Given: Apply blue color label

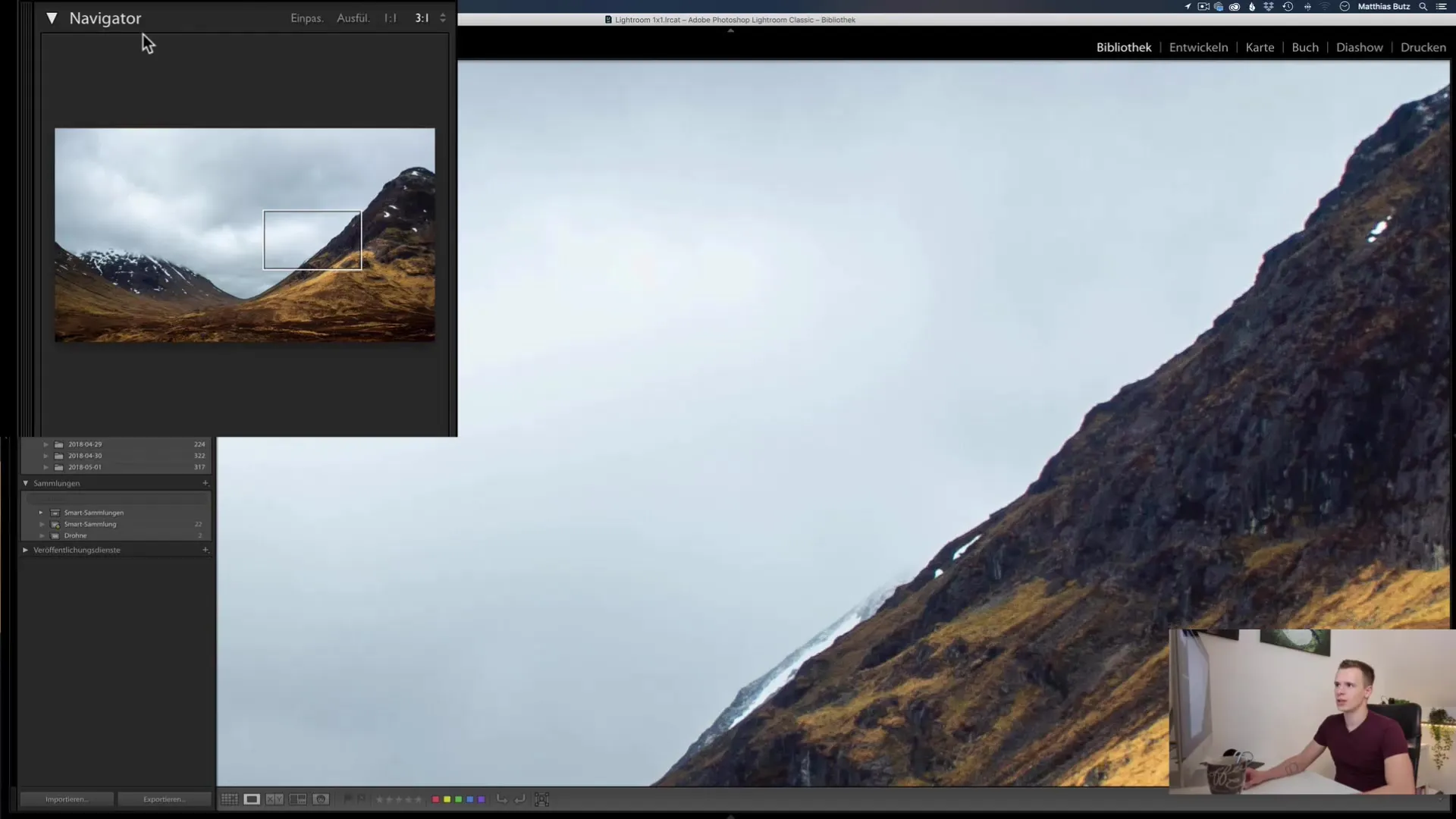Looking at the screenshot, I should [469, 799].
